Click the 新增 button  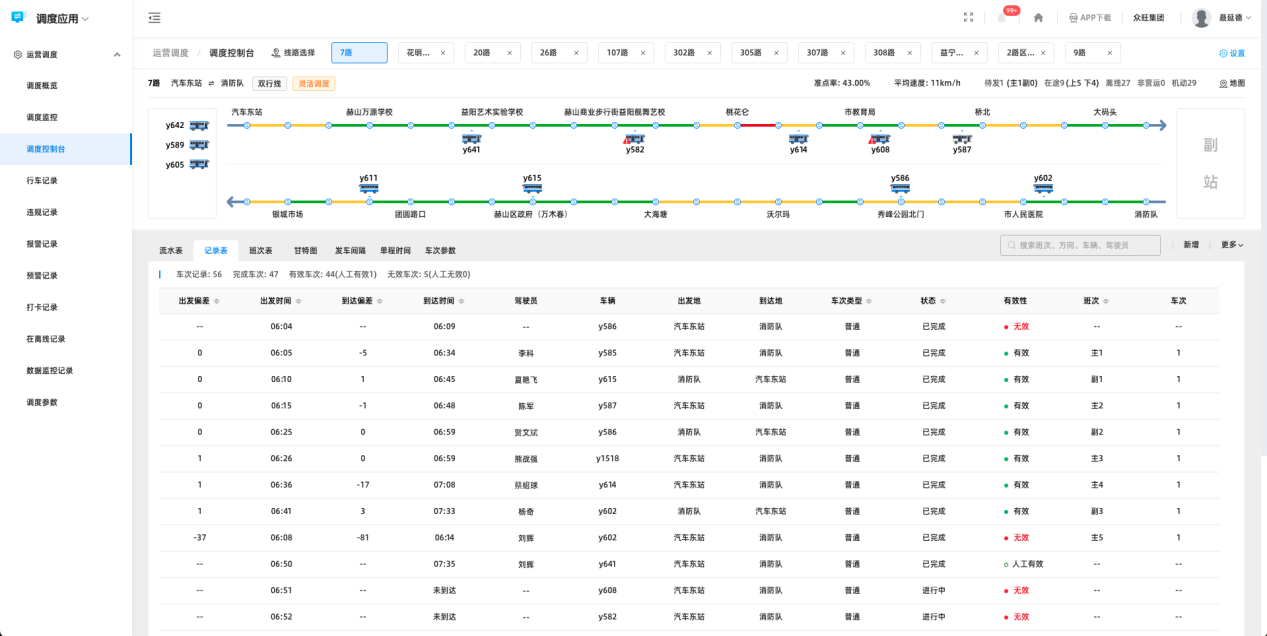coord(1191,245)
